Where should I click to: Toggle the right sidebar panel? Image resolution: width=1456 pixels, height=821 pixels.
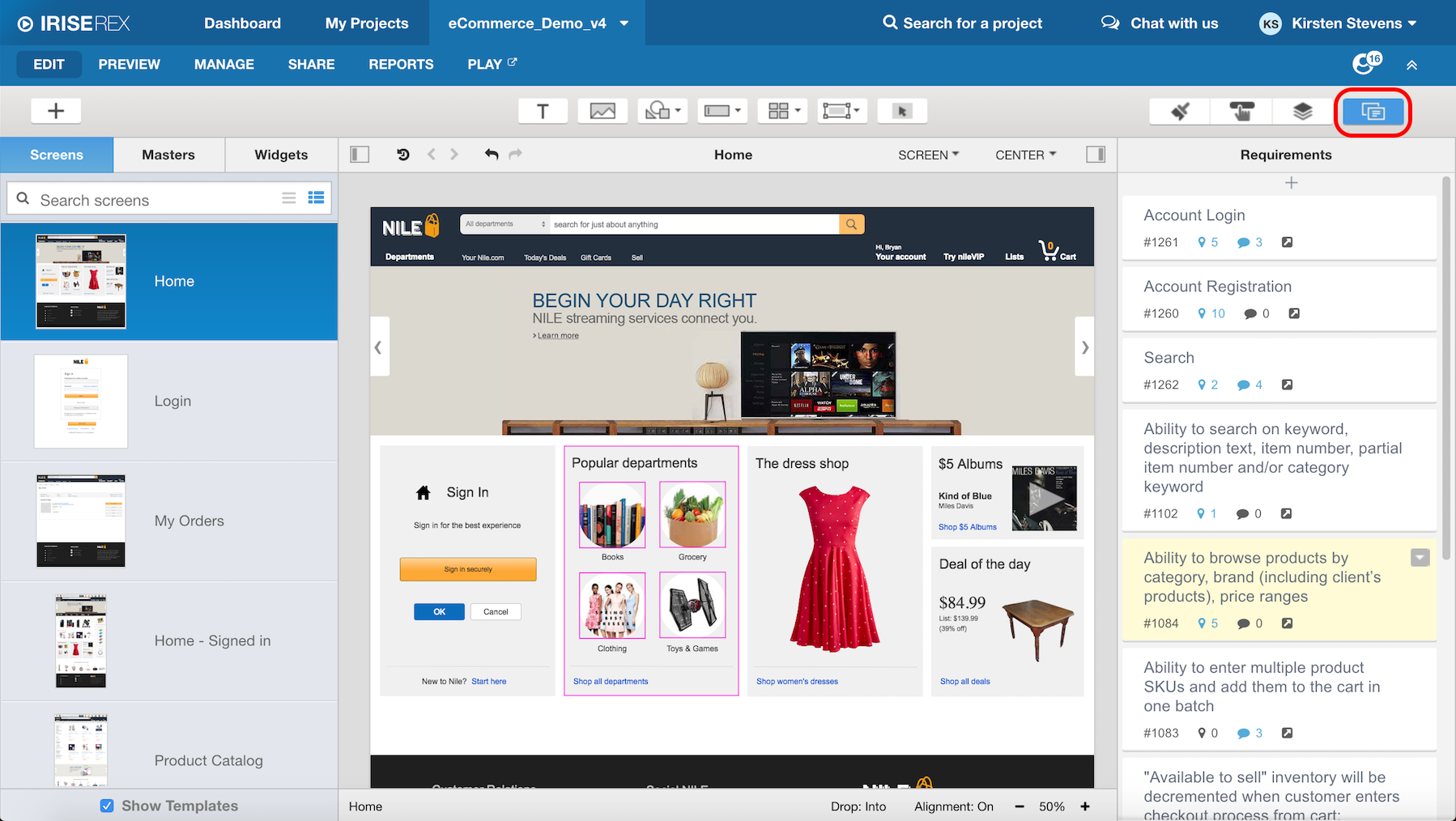coord(1096,155)
